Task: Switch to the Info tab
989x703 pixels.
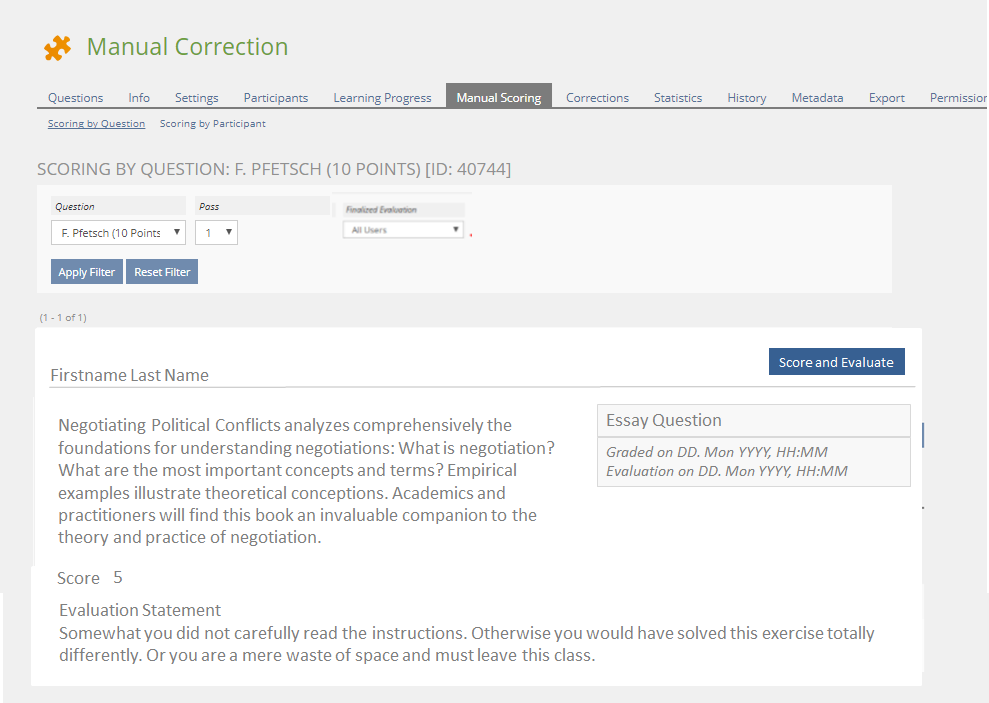Action: pos(139,98)
